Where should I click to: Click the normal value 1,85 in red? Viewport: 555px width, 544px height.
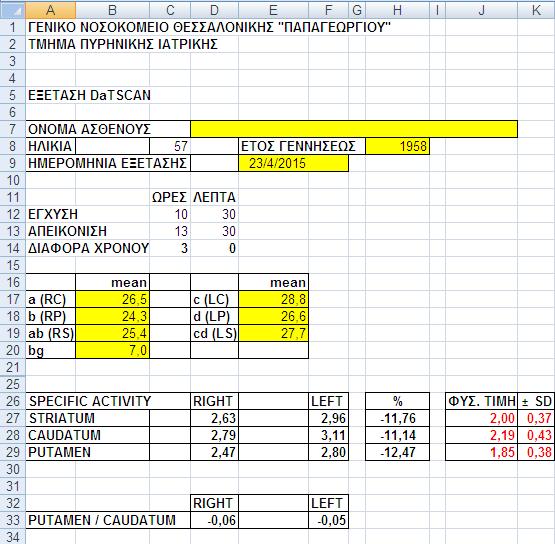481,452
